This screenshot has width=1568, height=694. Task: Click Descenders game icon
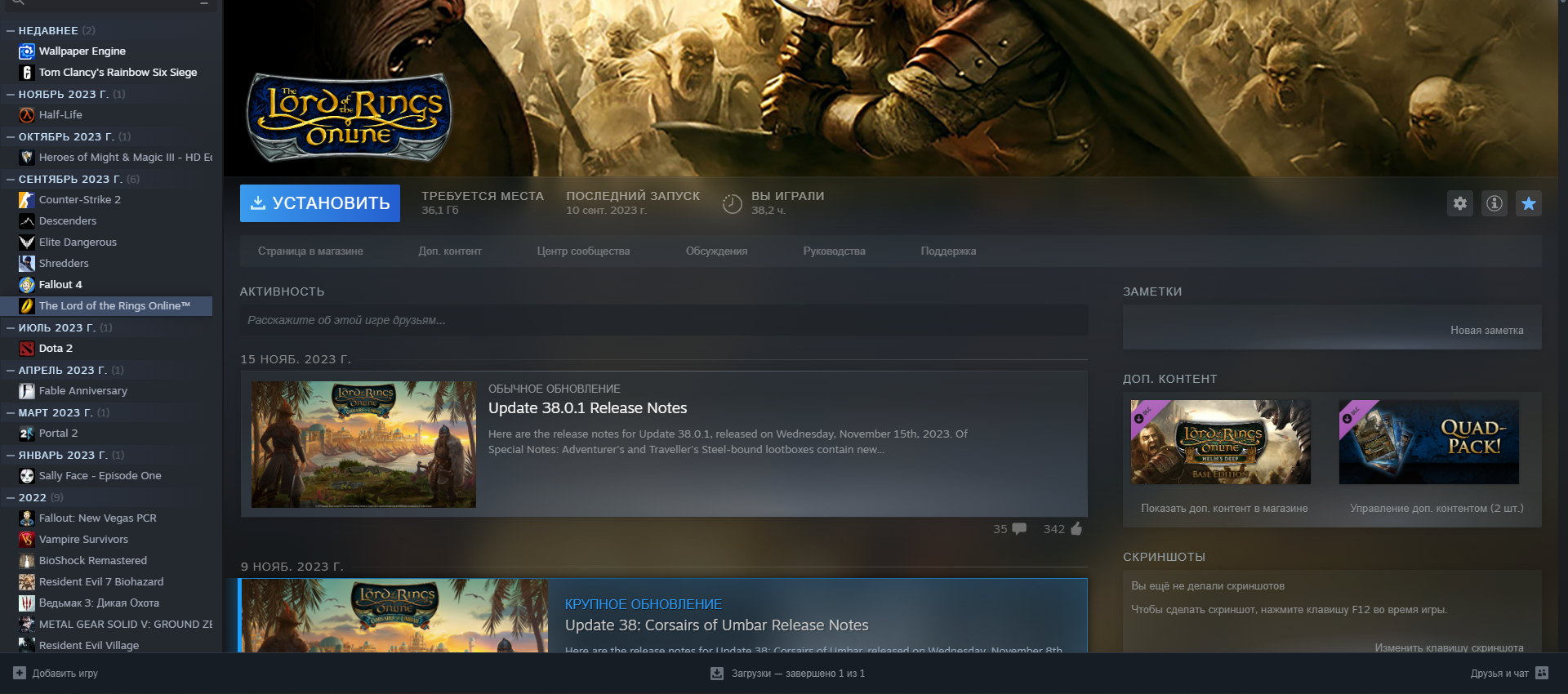(27, 221)
